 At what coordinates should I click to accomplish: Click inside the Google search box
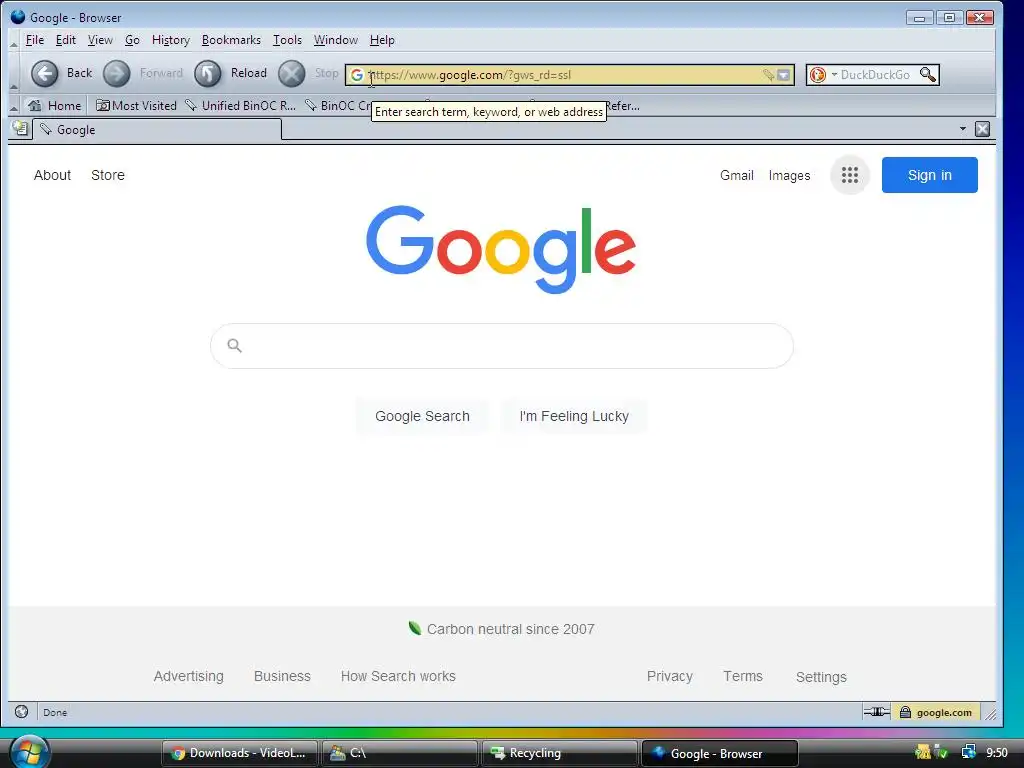(x=502, y=345)
